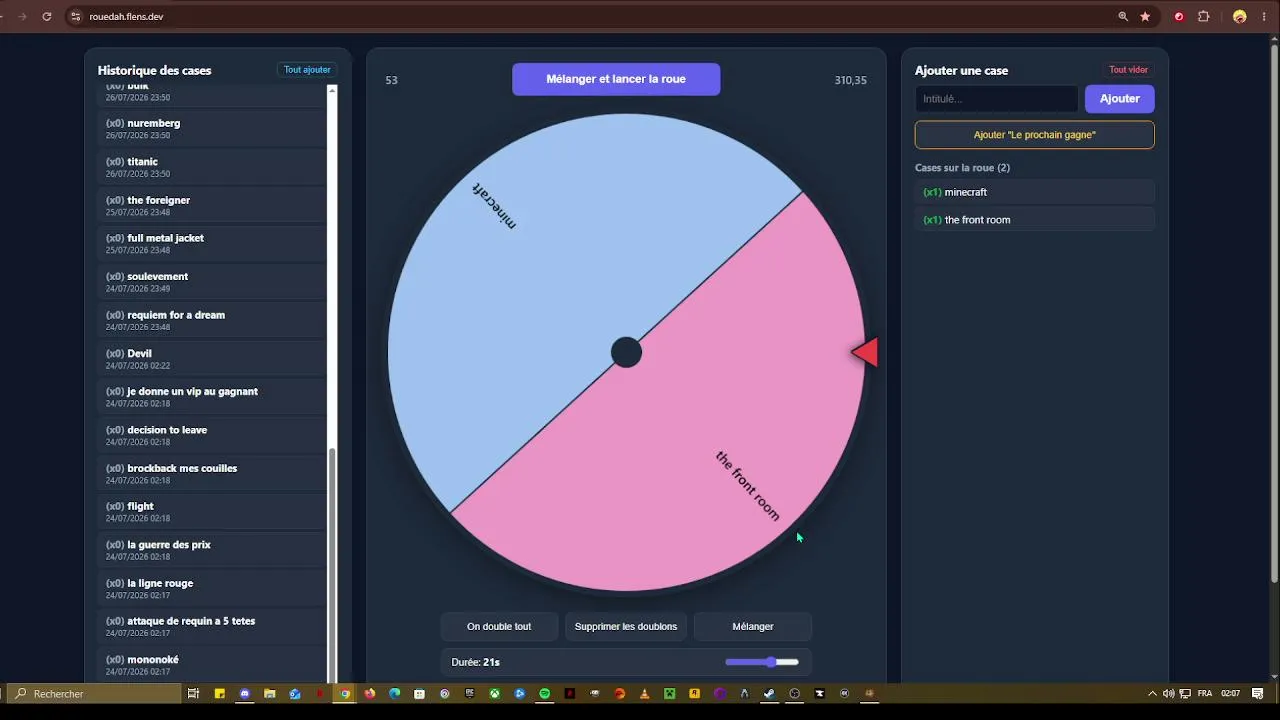Click the 'Ajouter' button

click(1120, 99)
